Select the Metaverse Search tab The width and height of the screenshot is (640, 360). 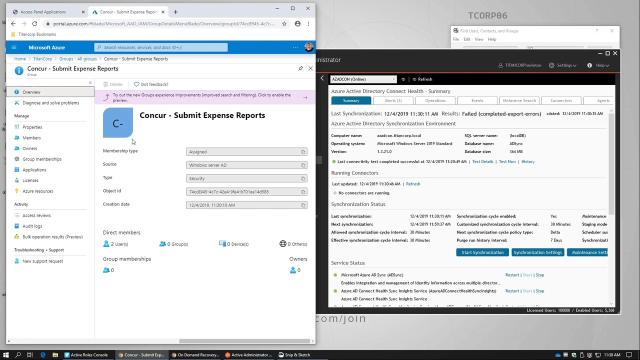point(519,100)
